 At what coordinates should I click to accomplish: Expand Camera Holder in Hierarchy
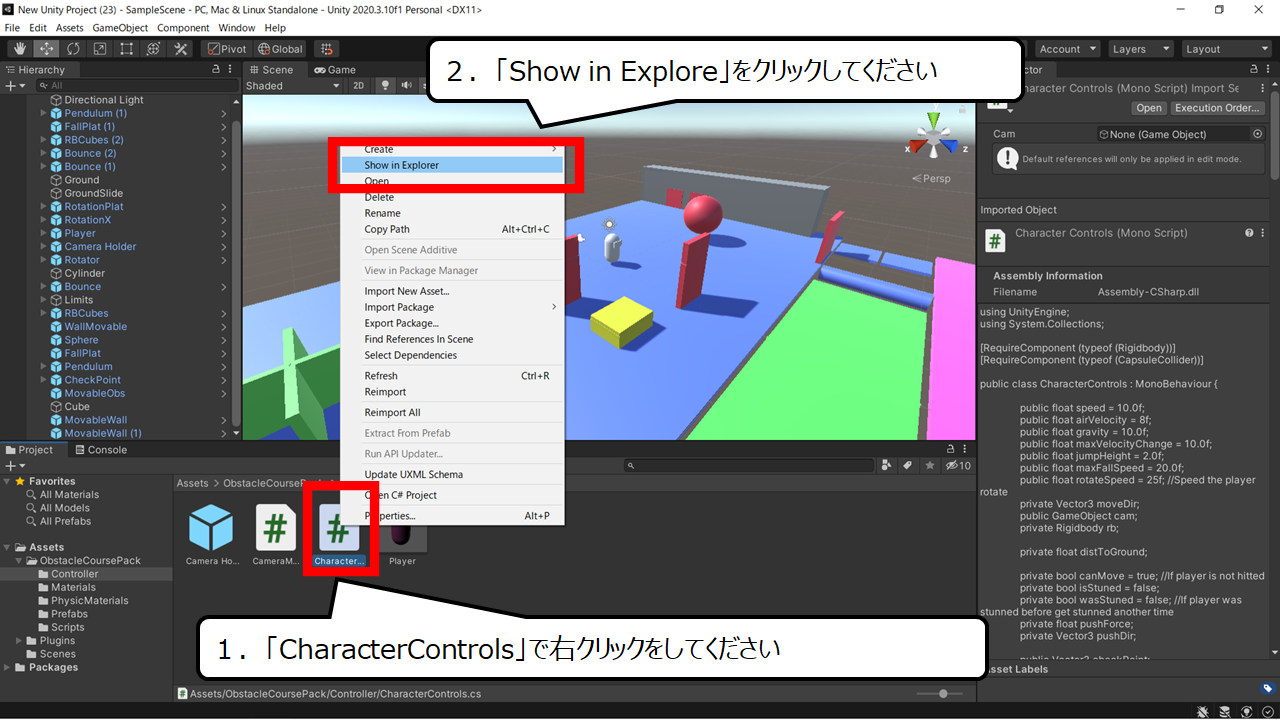[x=43, y=246]
